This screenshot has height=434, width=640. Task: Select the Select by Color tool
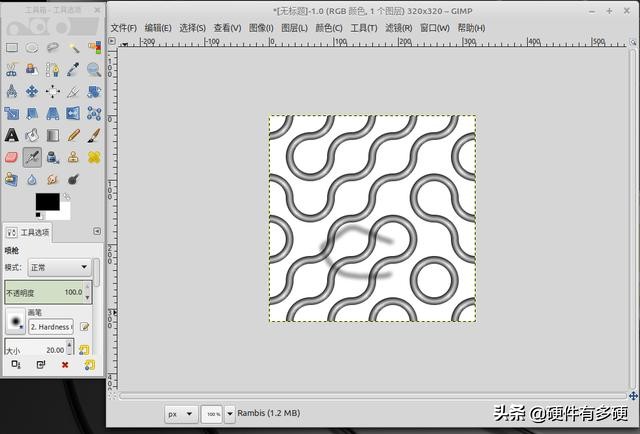94,48
